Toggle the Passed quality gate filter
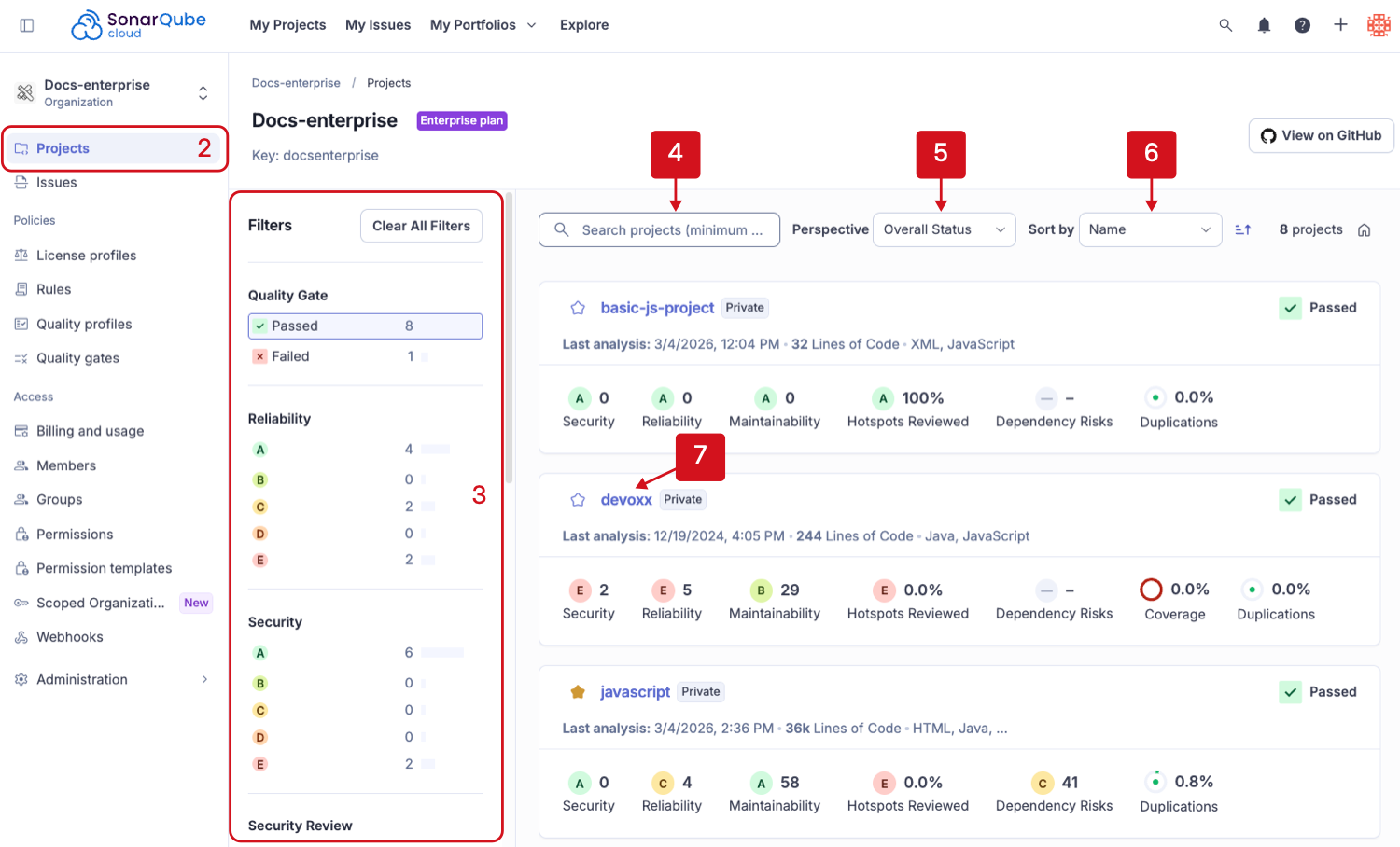This screenshot has width=1400, height=847. tap(365, 326)
